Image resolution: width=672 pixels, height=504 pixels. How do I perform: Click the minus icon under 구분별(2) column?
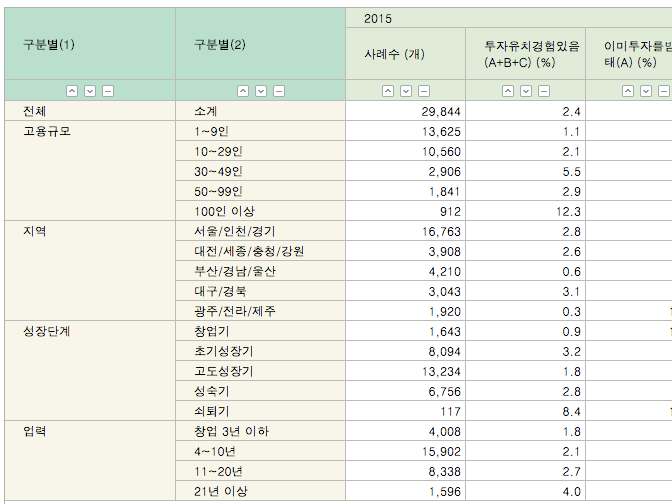tap(279, 91)
